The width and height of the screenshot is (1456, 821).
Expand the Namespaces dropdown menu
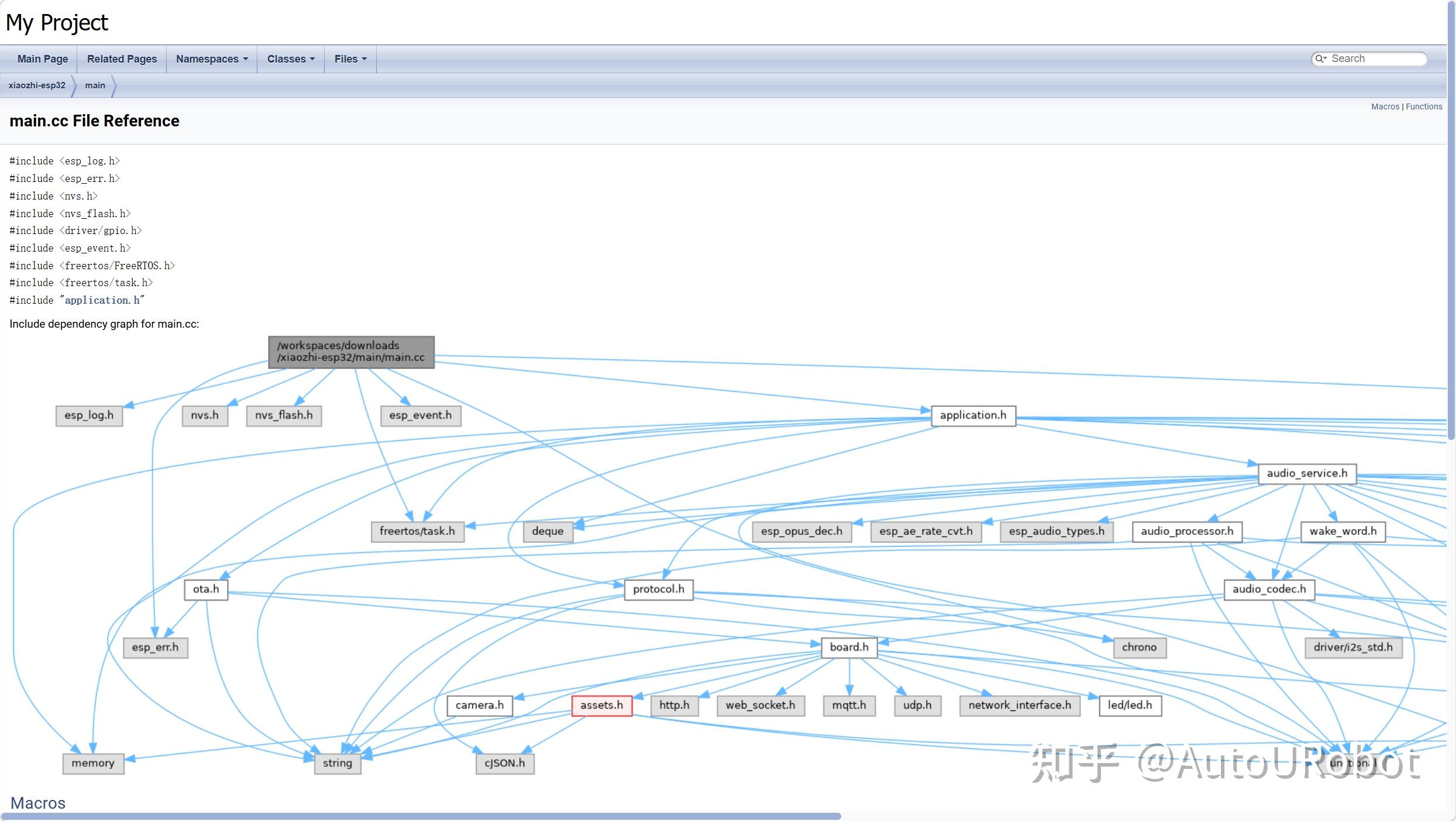click(212, 59)
